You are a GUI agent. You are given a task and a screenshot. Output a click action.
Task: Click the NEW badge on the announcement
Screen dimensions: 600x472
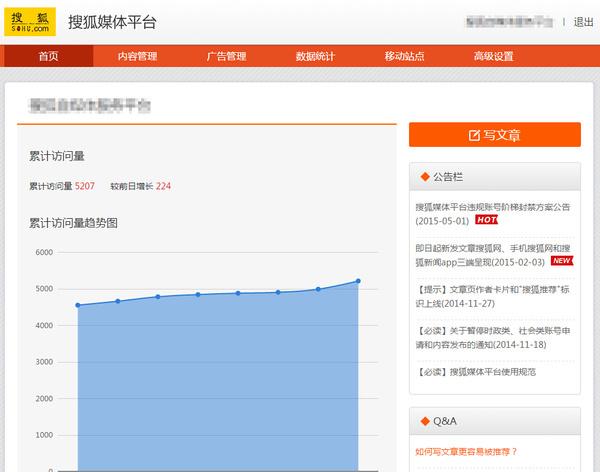(562, 261)
